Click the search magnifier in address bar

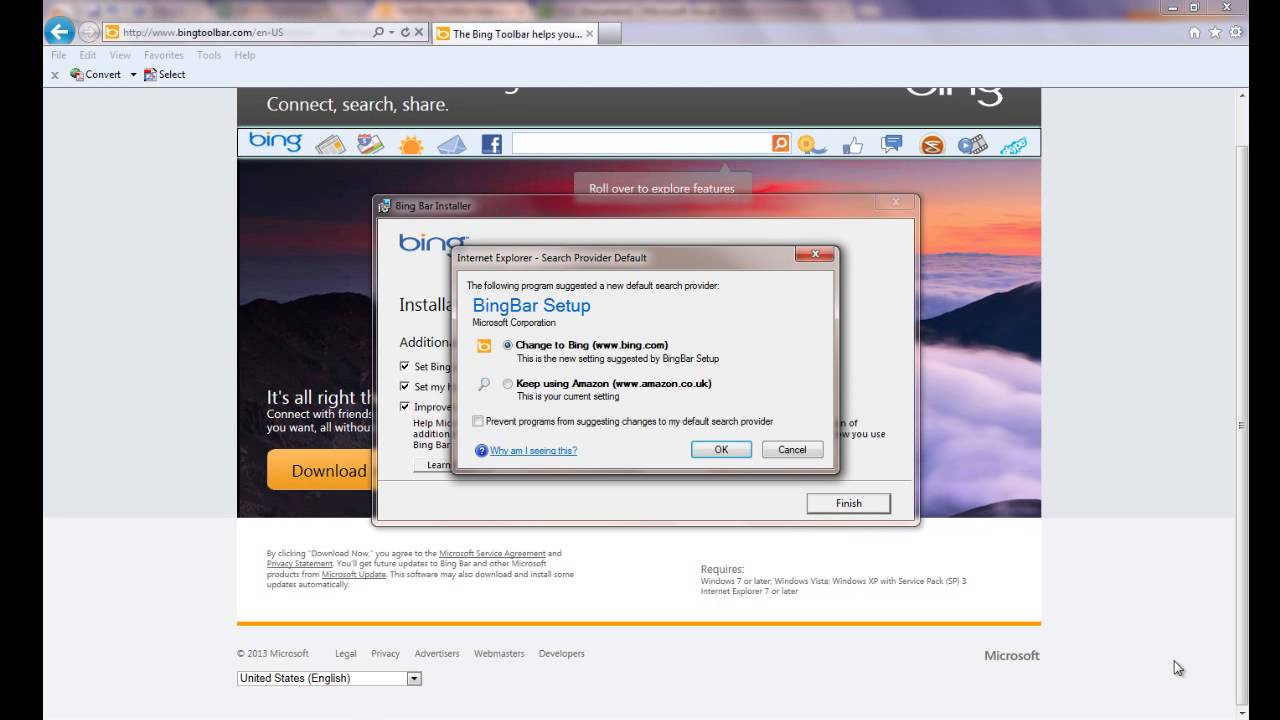point(379,32)
